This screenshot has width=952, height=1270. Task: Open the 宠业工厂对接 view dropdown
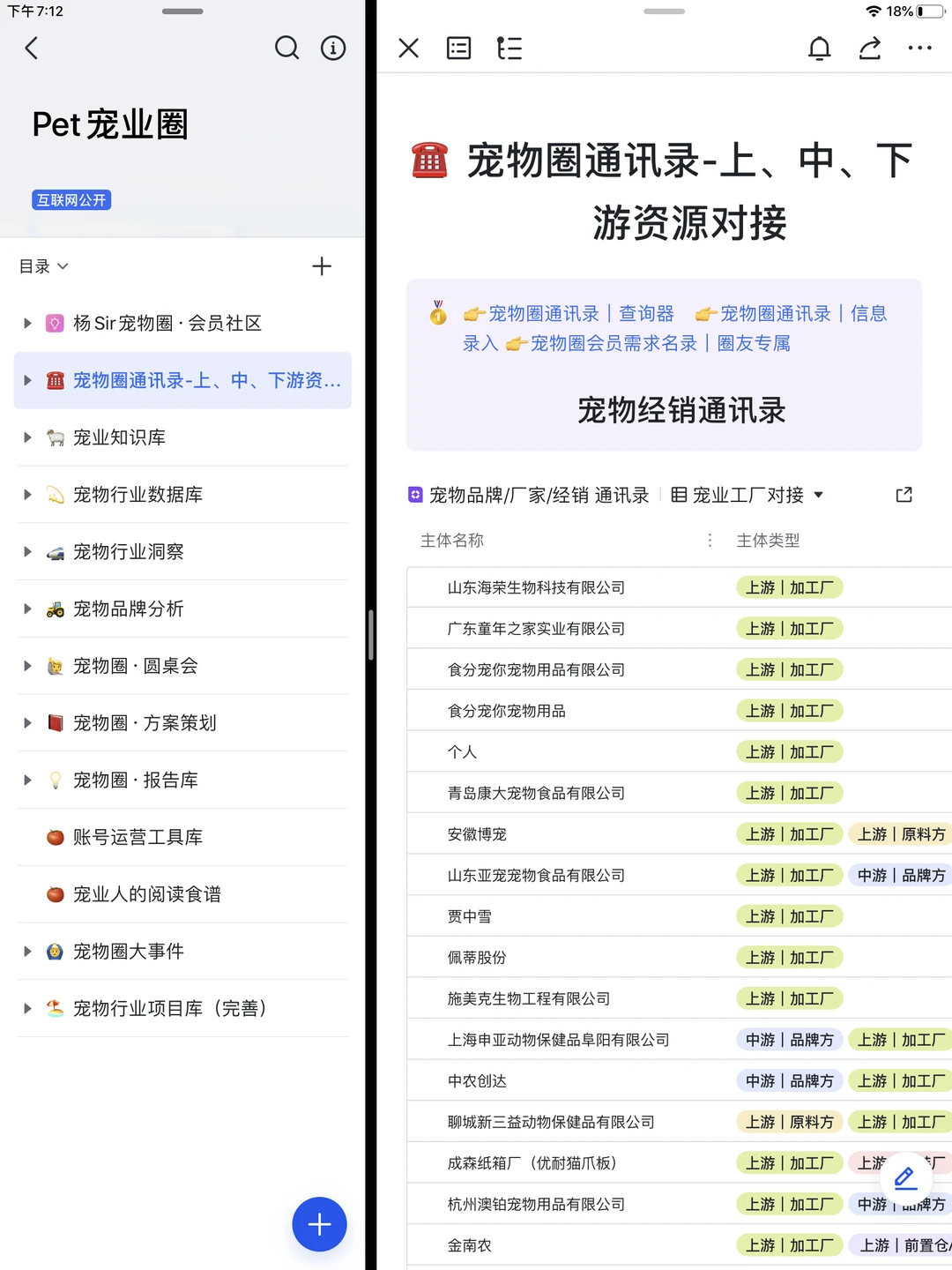point(819,495)
